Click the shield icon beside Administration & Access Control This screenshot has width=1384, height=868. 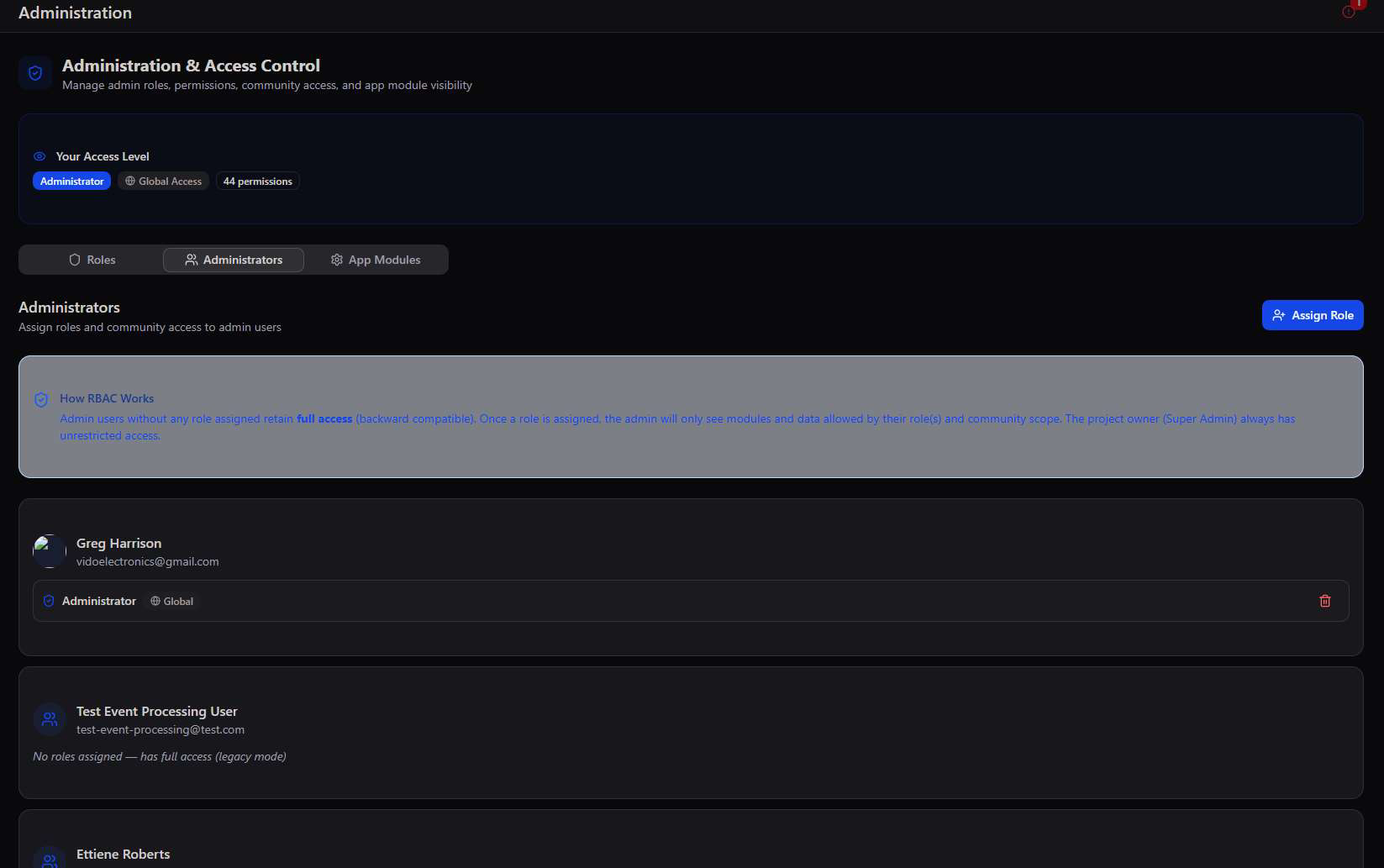point(35,73)
